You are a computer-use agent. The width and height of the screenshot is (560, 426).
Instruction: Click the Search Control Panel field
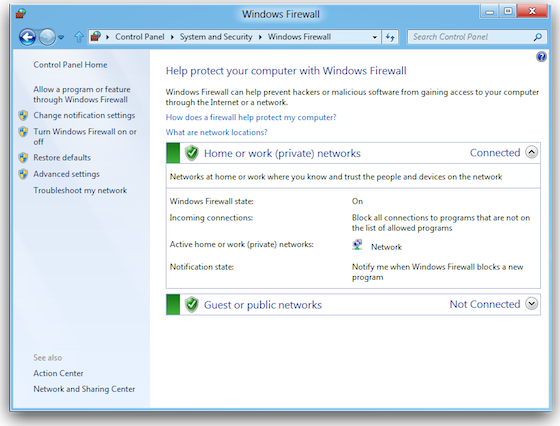click(x=477, y=37)
